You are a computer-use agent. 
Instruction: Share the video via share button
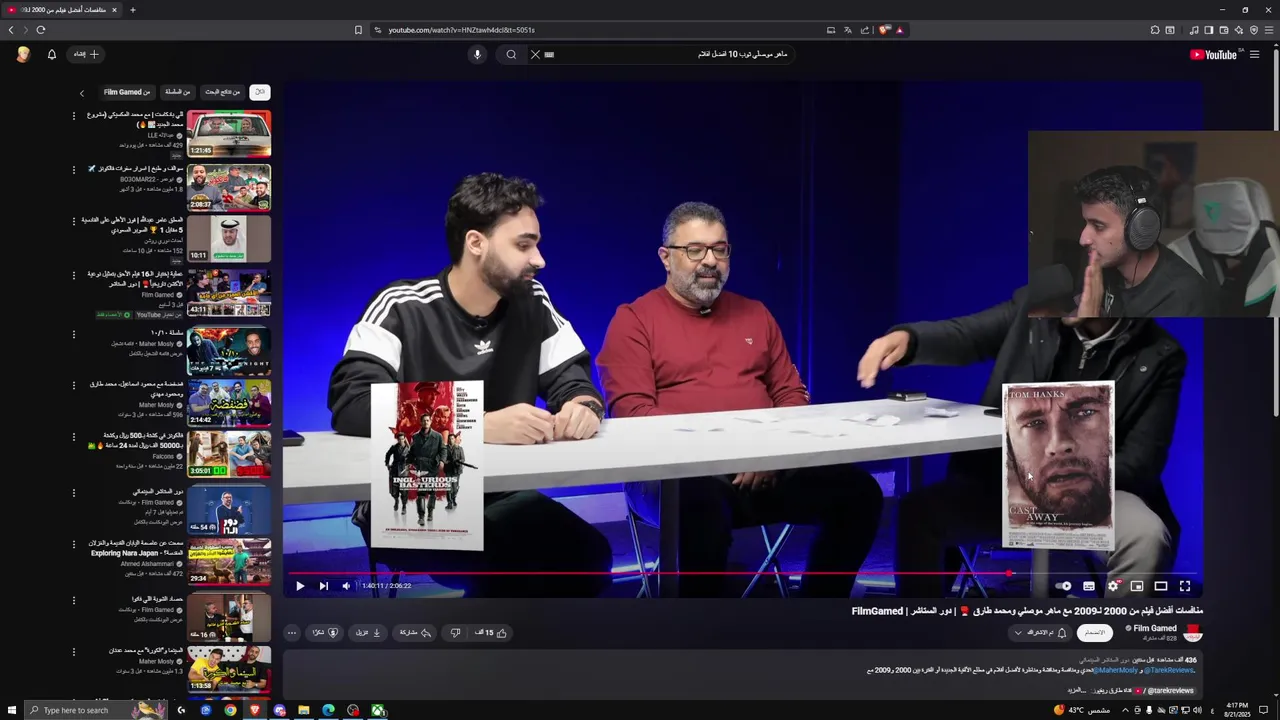click(x=415, y=632)
